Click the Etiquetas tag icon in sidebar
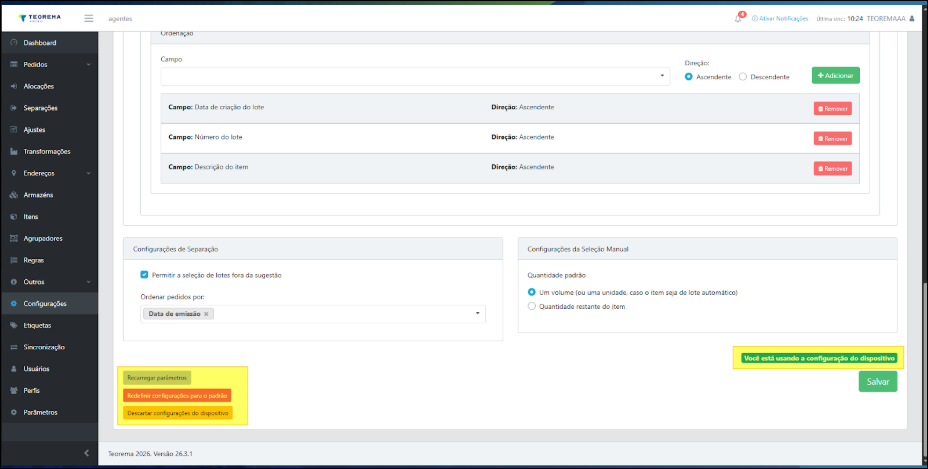This screenshot has height=469, width=928. click(x=13, y=325)
